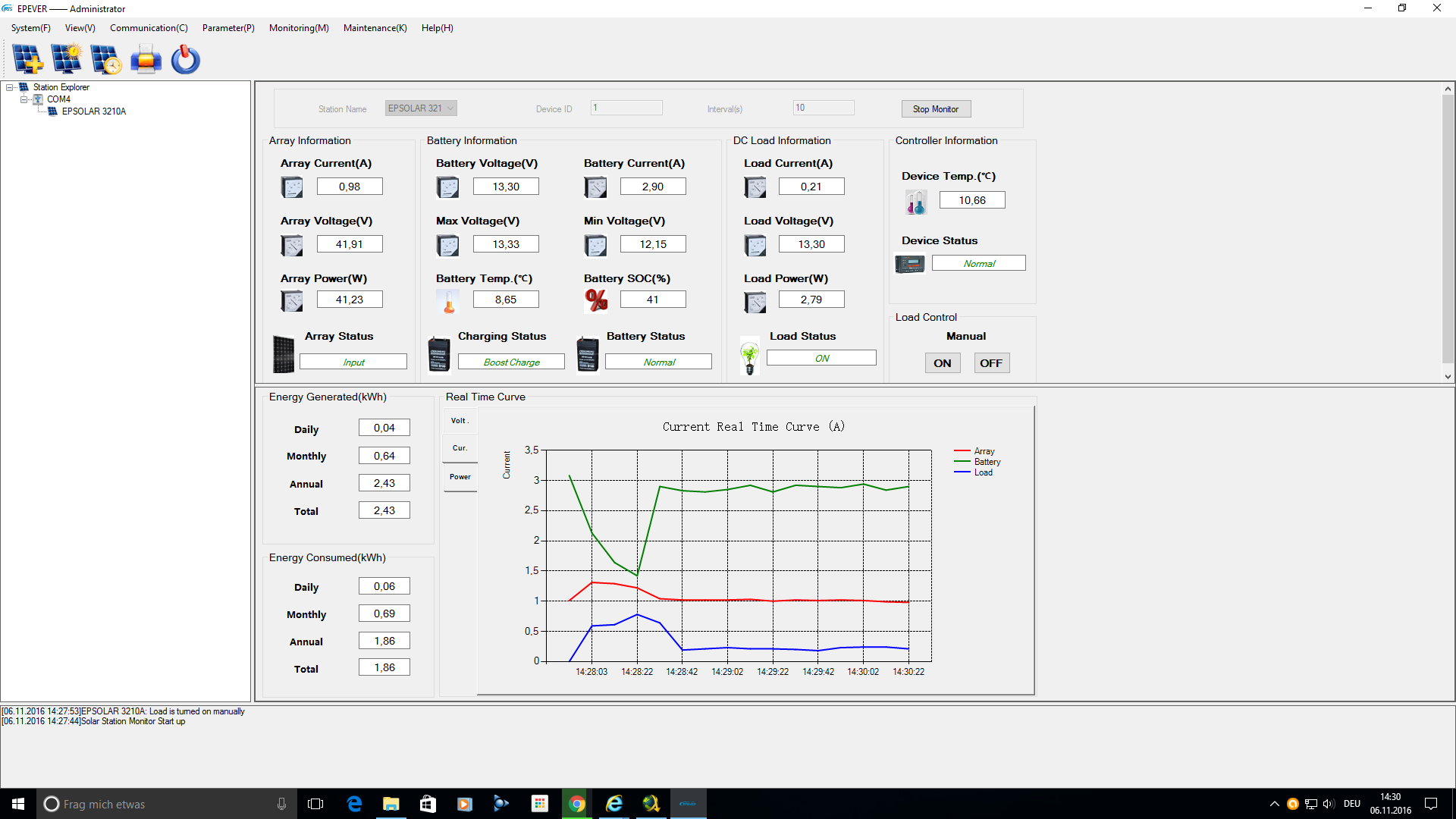Open the Monitoring(M) menu
The width and height of the screenshot is (1456, 819).
click(x=299, y=28)
